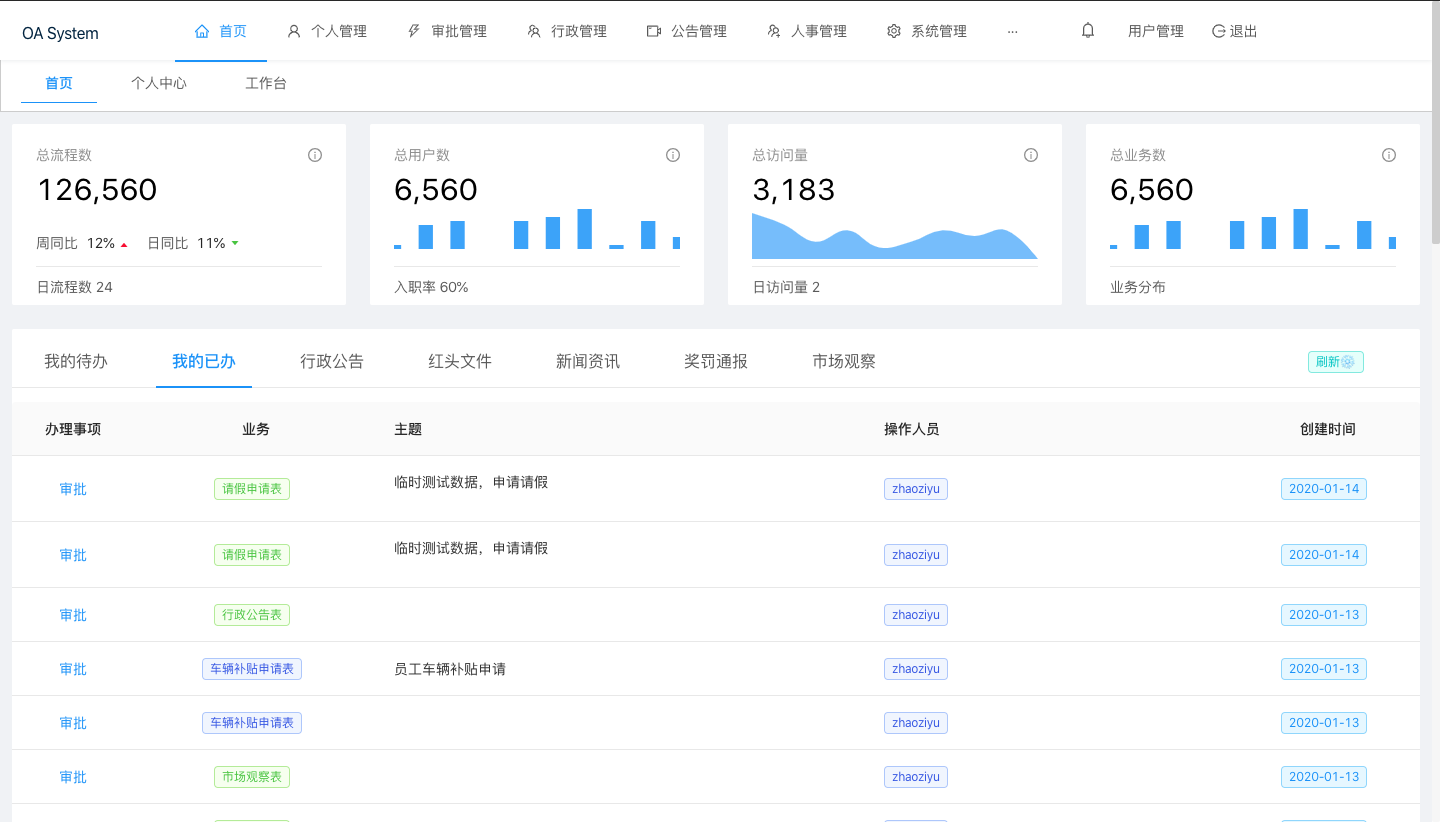
Task: Open the 奖罚通报 tab
Action: pyautogui.click(x=716, y=361)
